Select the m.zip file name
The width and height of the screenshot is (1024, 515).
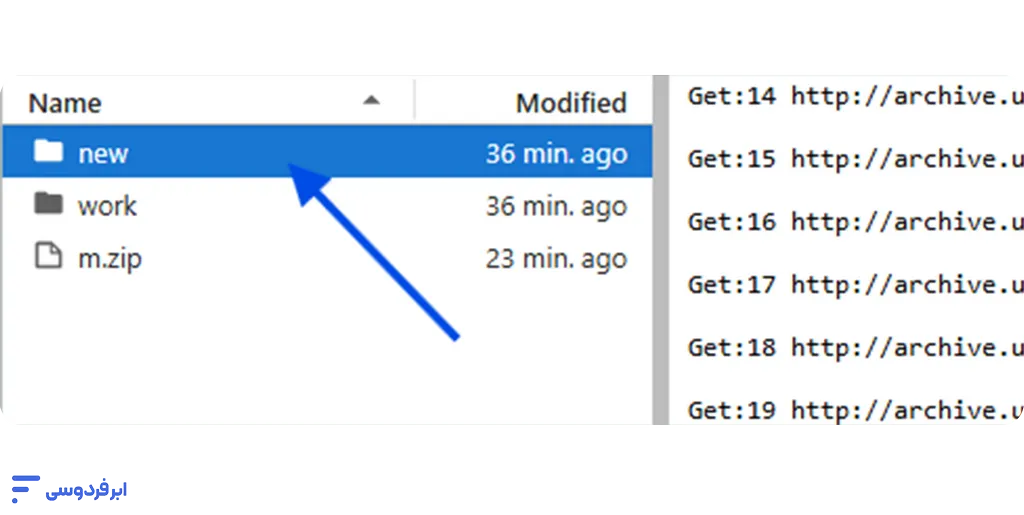click(110, 259)
